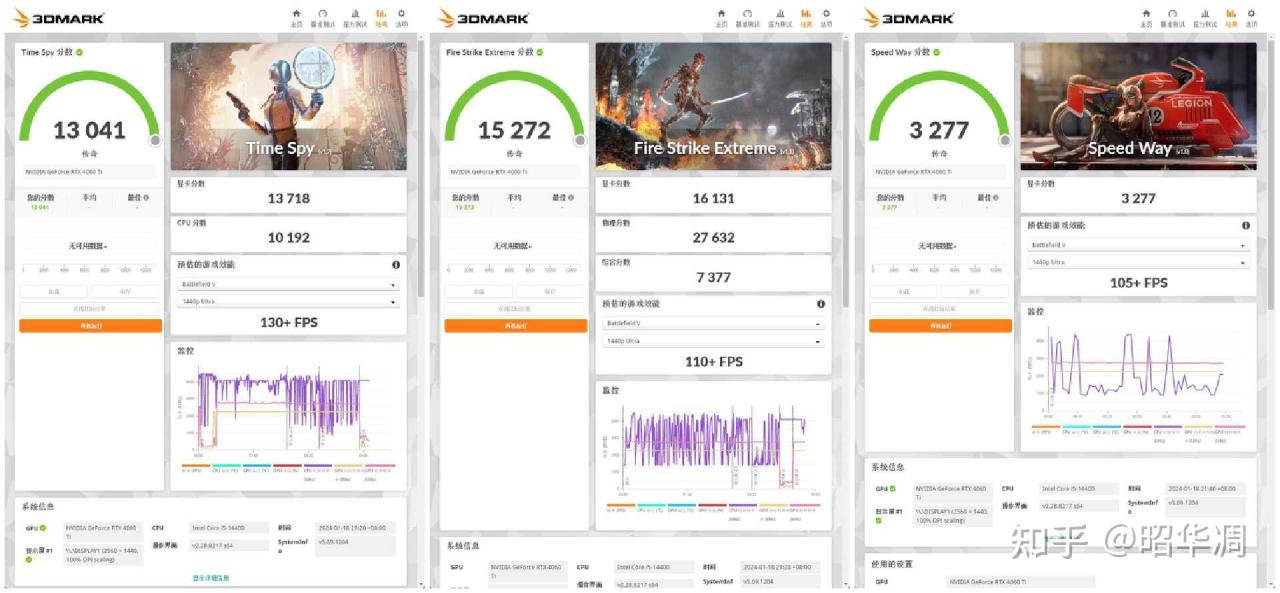Expand the 1440p Ultra dropdown in Speed Way window

[x=1139, y=263]
